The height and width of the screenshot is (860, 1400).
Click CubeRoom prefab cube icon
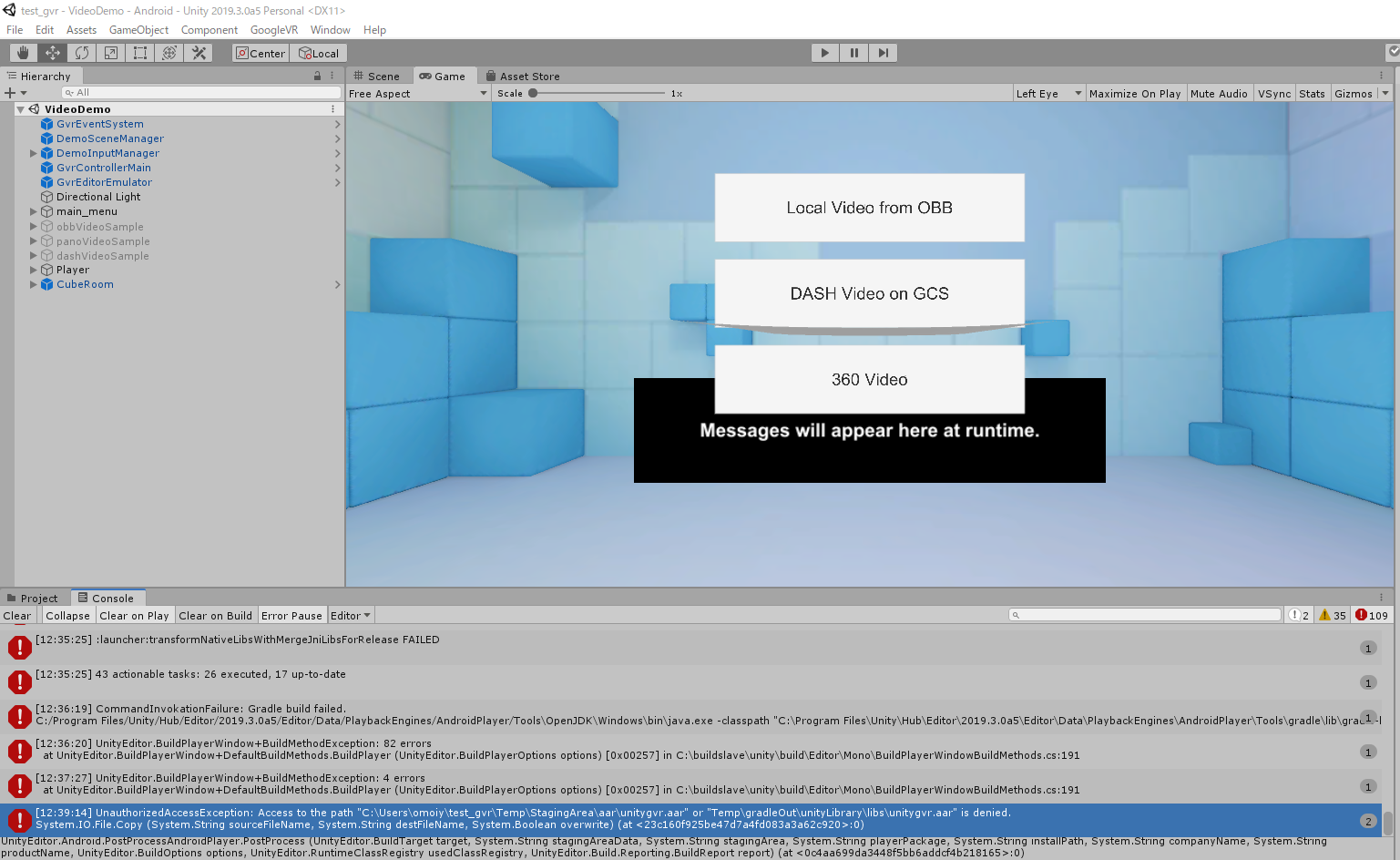click(x=47, y=284)
